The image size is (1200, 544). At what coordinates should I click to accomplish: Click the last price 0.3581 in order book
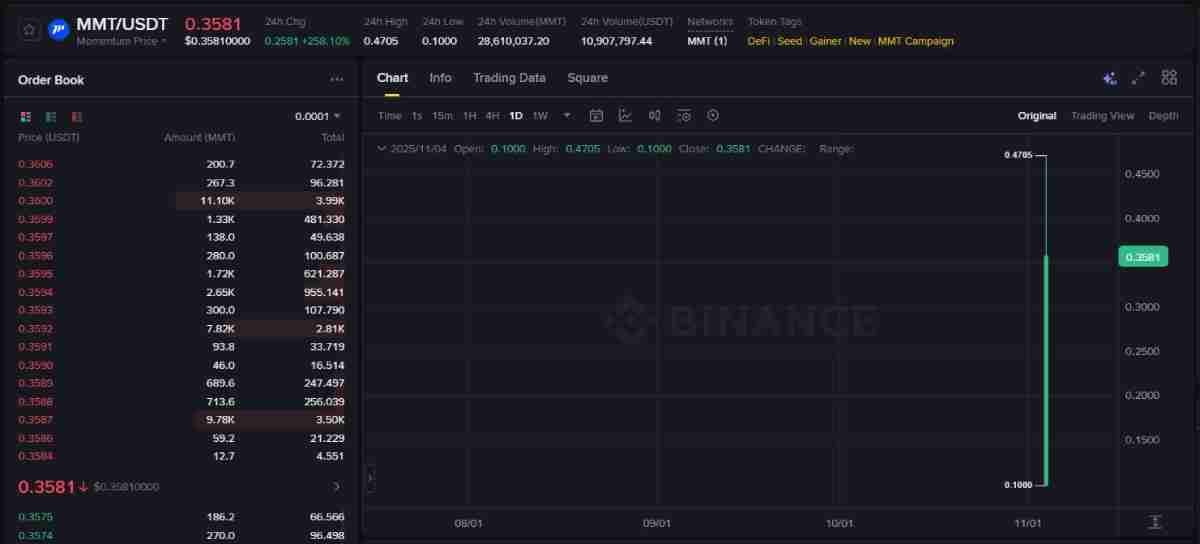pyautogui.click(x=46, y=487)
